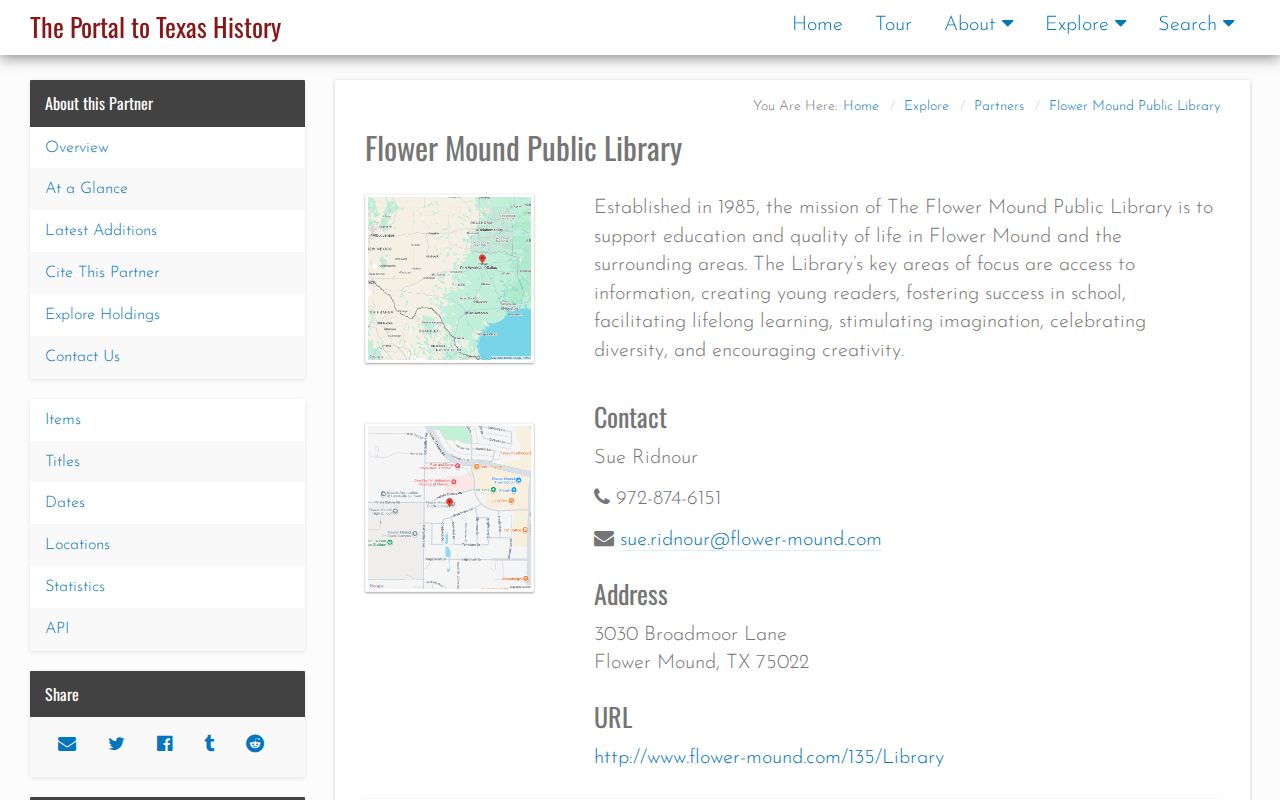Screen dimensions: 1280x800
Task: Click the contact name Sue Ridnour
Action: tap(646, 457)
